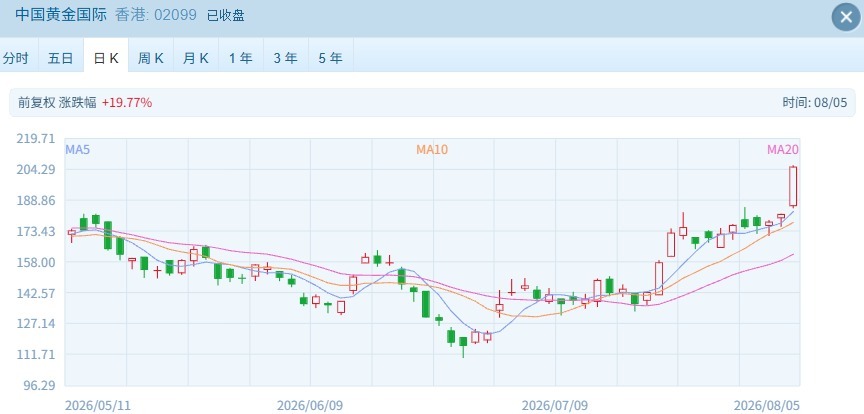Click the MA5 legend label
The image size is (864, 414).
tap(78, 149)
